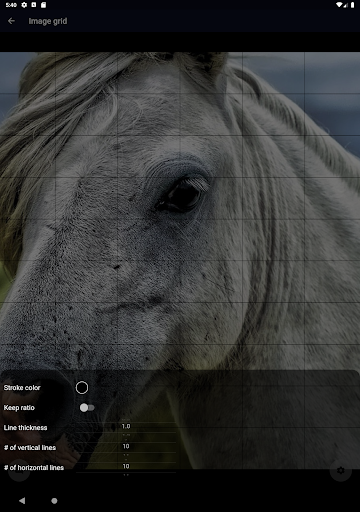Viewport: 360px width, 512px height.
Task: Select the horizontal lines value 10
Action: tap(126, 466)
